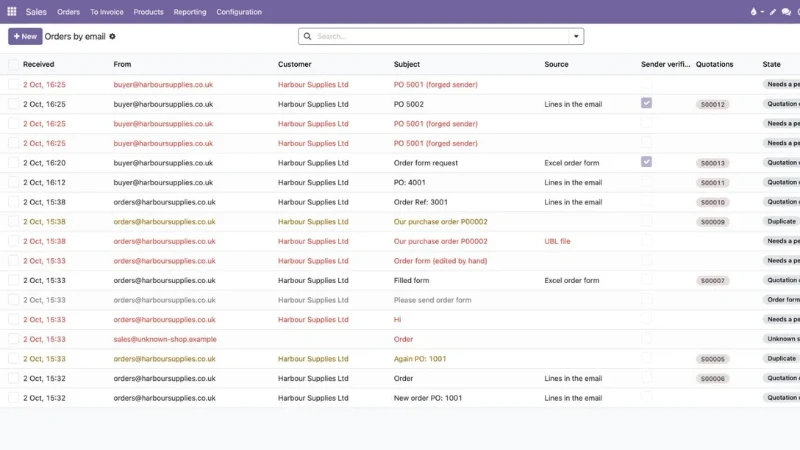Open the drop icon dropdown caret
The width and height of the screenshot is (800, 450).
pyautogui.click(x=762, y=12)
